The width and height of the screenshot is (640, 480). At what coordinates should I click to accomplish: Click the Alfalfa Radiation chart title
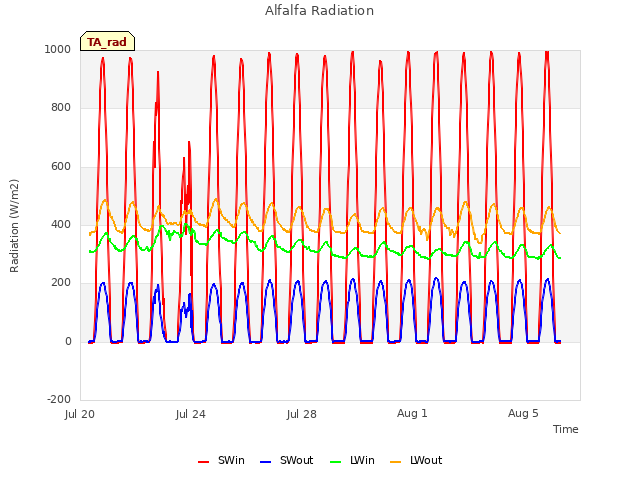[x=319, y=11]
